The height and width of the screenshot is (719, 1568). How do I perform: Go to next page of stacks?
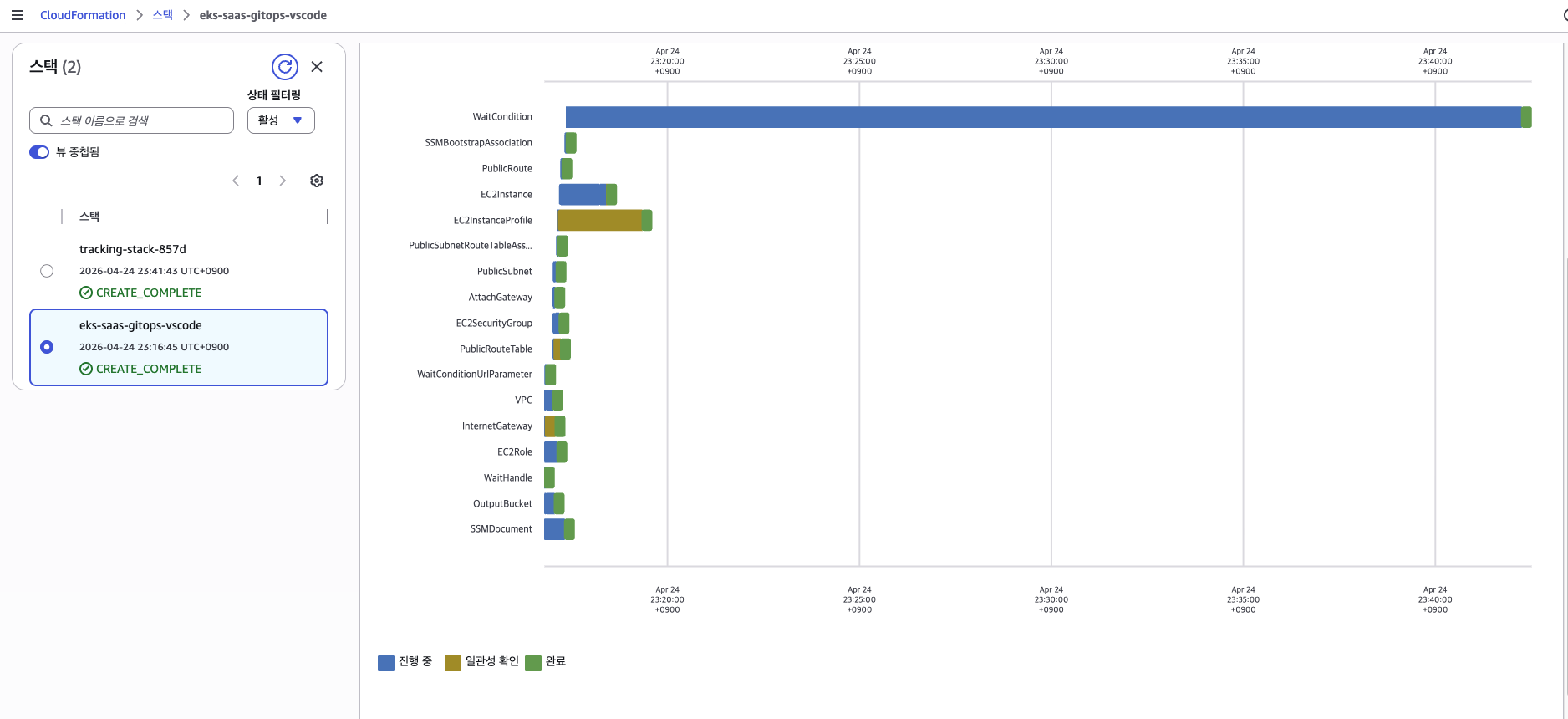tap(283, 181)
